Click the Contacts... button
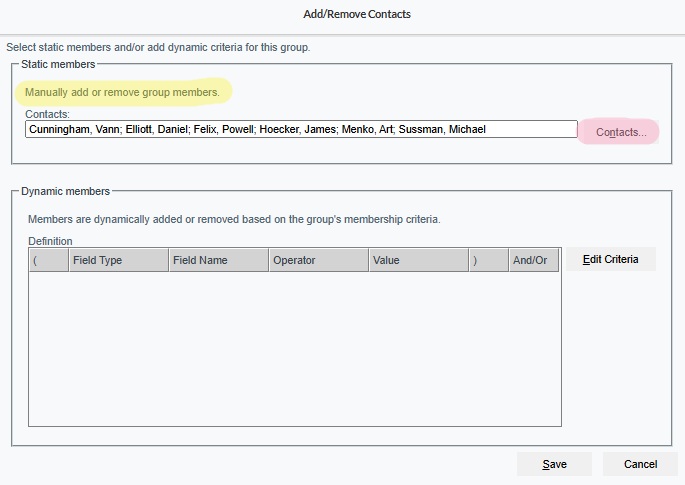Image resolution: width=685 pixels, height=485 pixels. tap(620, 132)
